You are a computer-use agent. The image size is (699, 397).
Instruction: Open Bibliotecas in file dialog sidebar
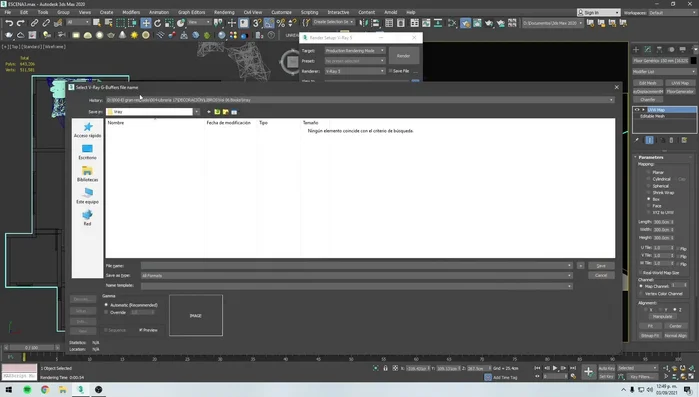(x=87, y=174)
